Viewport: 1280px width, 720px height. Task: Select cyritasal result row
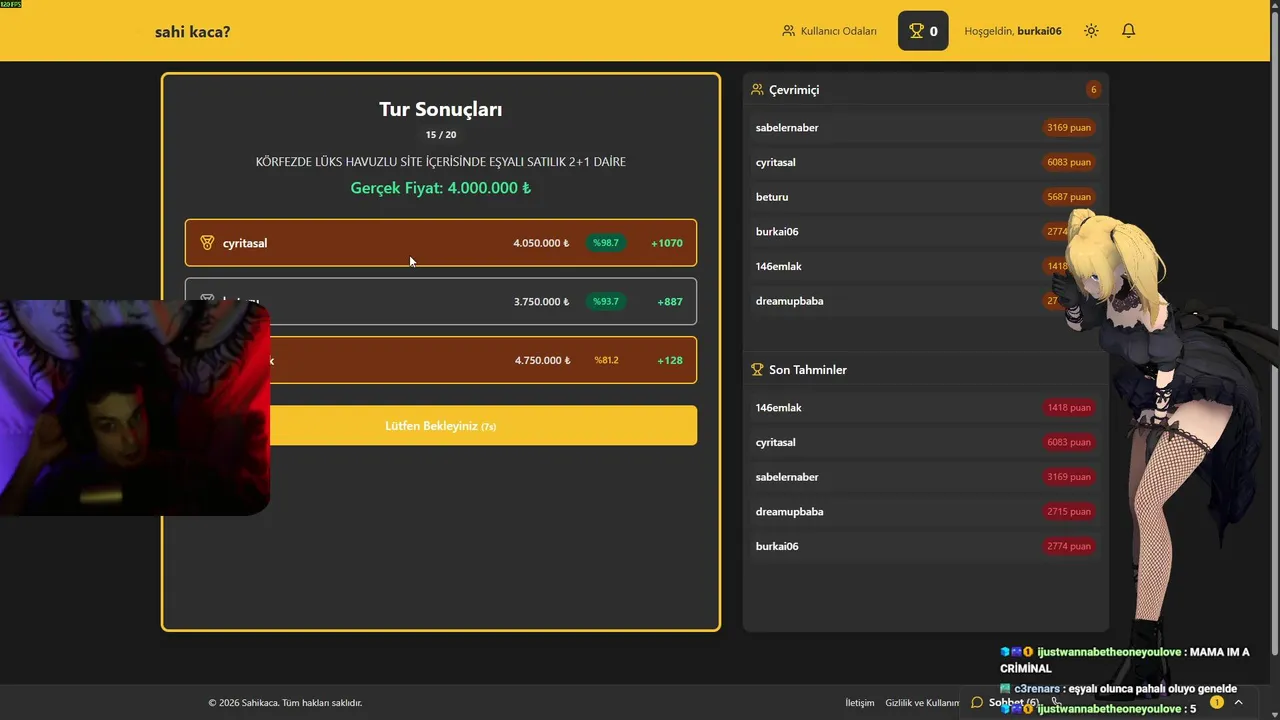[x=441, y=243]
